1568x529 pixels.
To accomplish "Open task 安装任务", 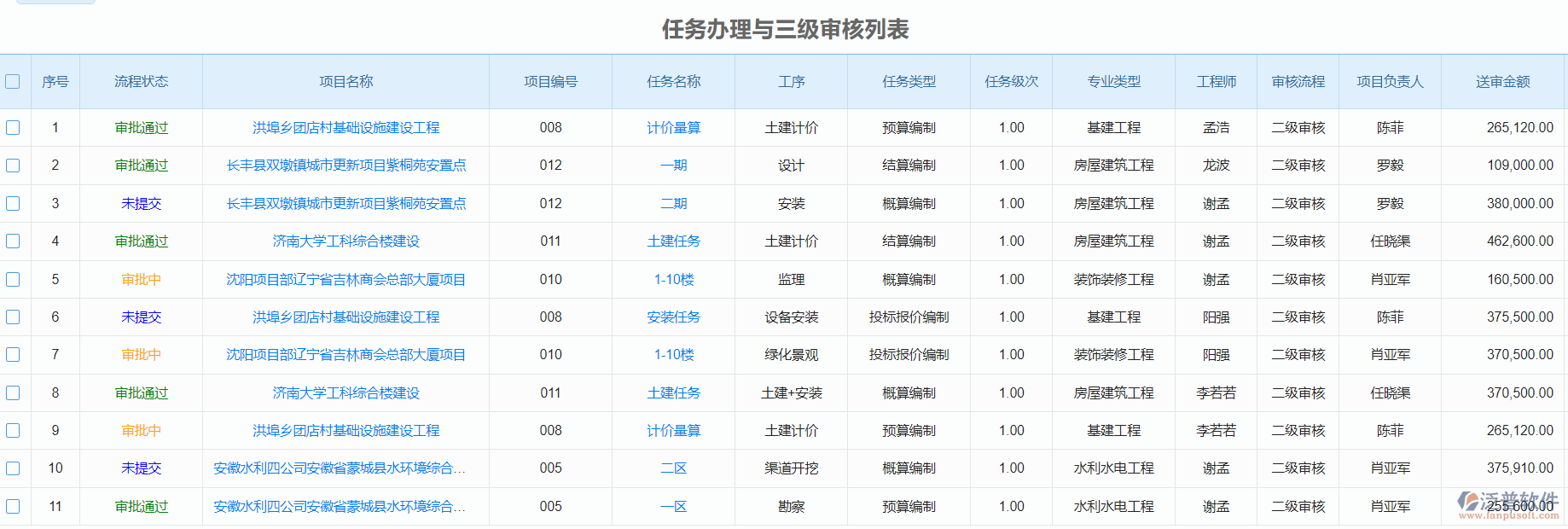I will point(674,317).
